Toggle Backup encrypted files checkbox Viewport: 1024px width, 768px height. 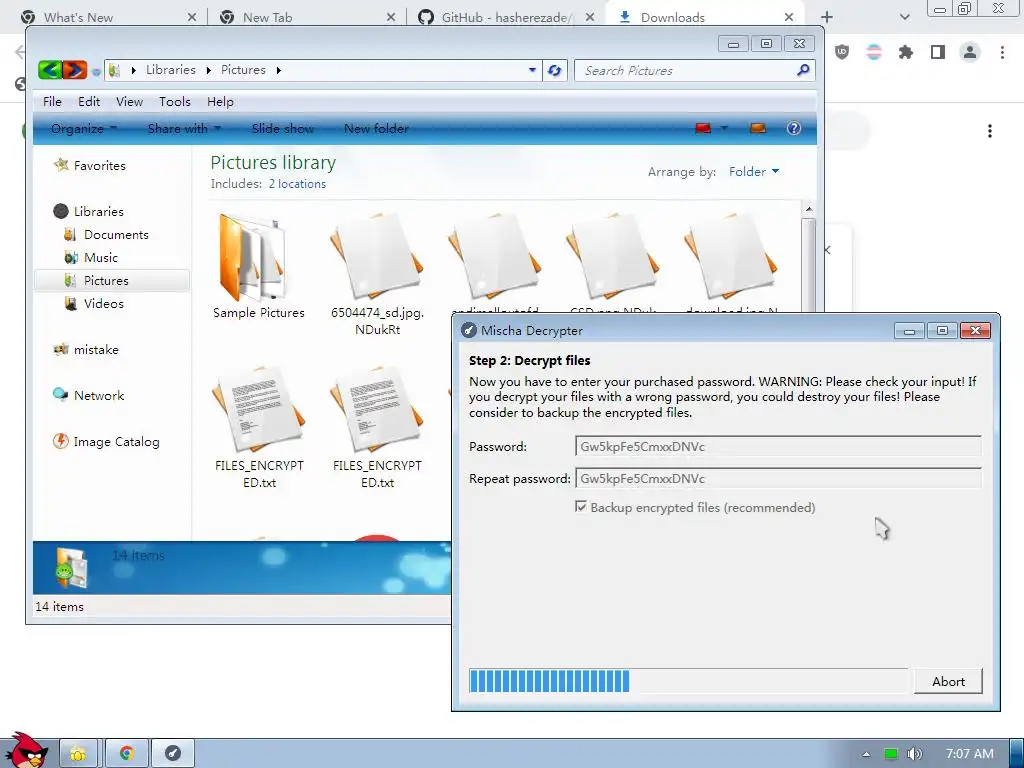[581, 506]
